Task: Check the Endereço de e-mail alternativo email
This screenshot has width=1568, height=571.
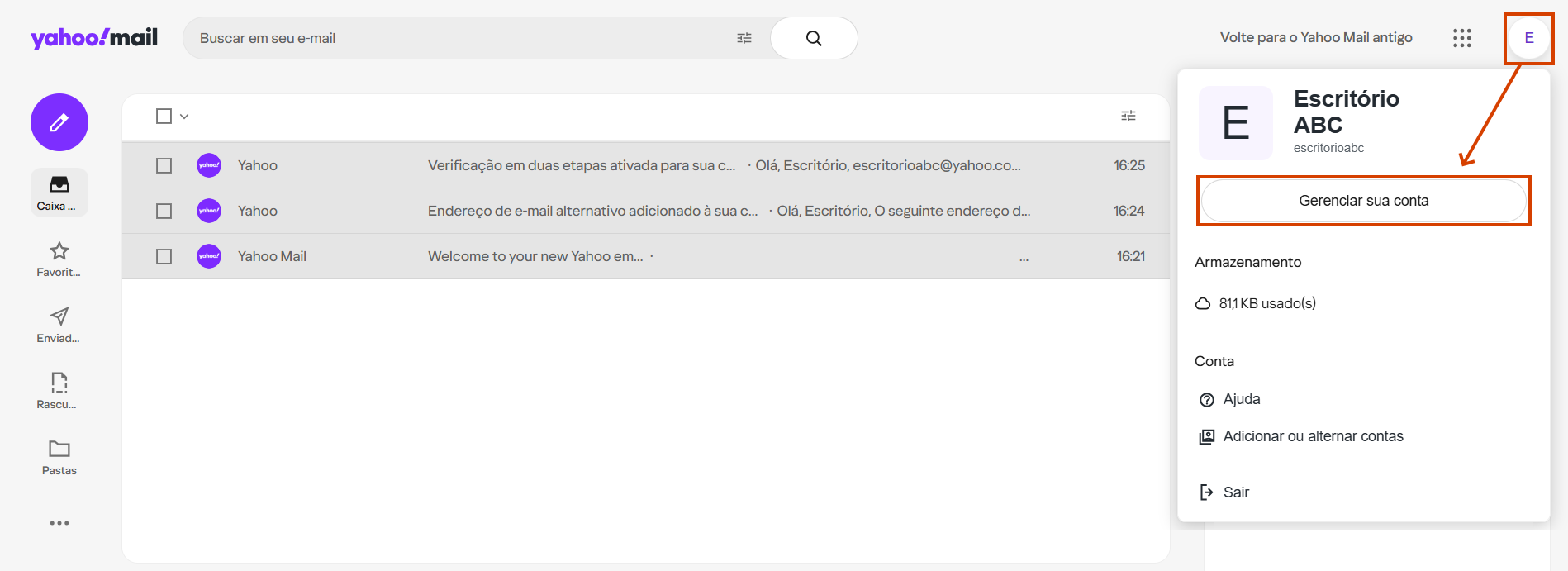Action: pos(164,211)
